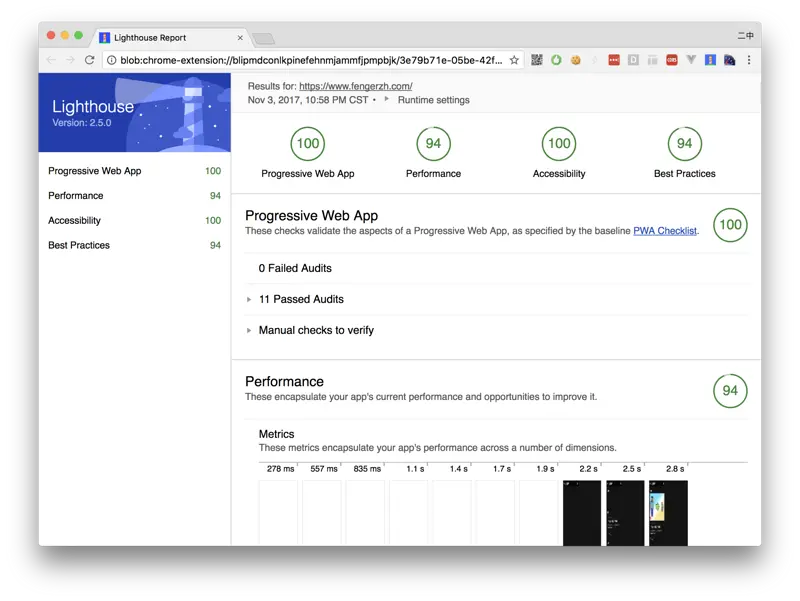This screenshot has width=800, height=601.
Task: Open the 2.5 s filmstrip screenshot
Action: coord(625,513)
